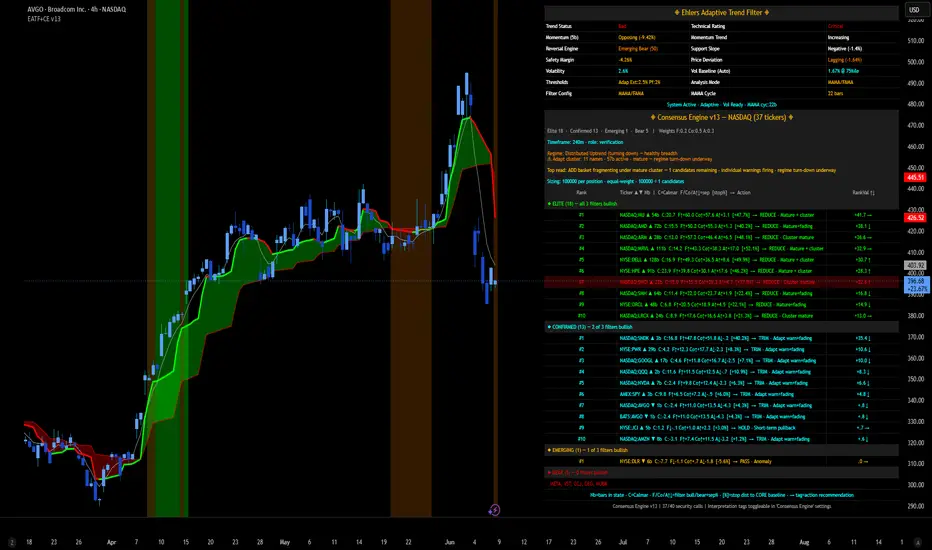
Task: Open the USD currency selector on price axis
Action: click(x=914, y=10)
